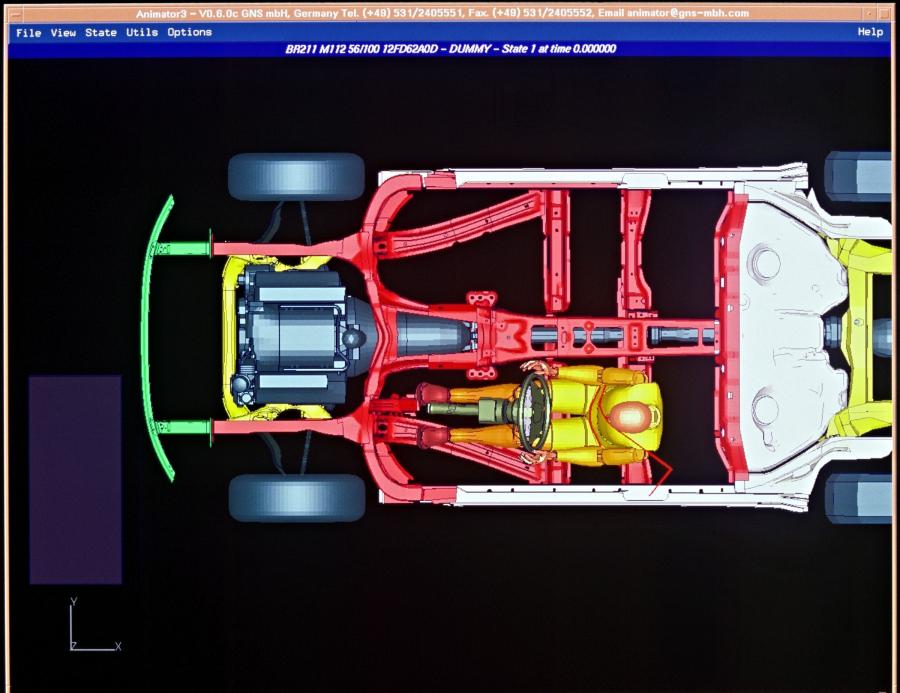Image resolution: width=900 pixels, height=693 pixels.
Task: Pick the steering wheel in the viewport
Action: (534, 411)
